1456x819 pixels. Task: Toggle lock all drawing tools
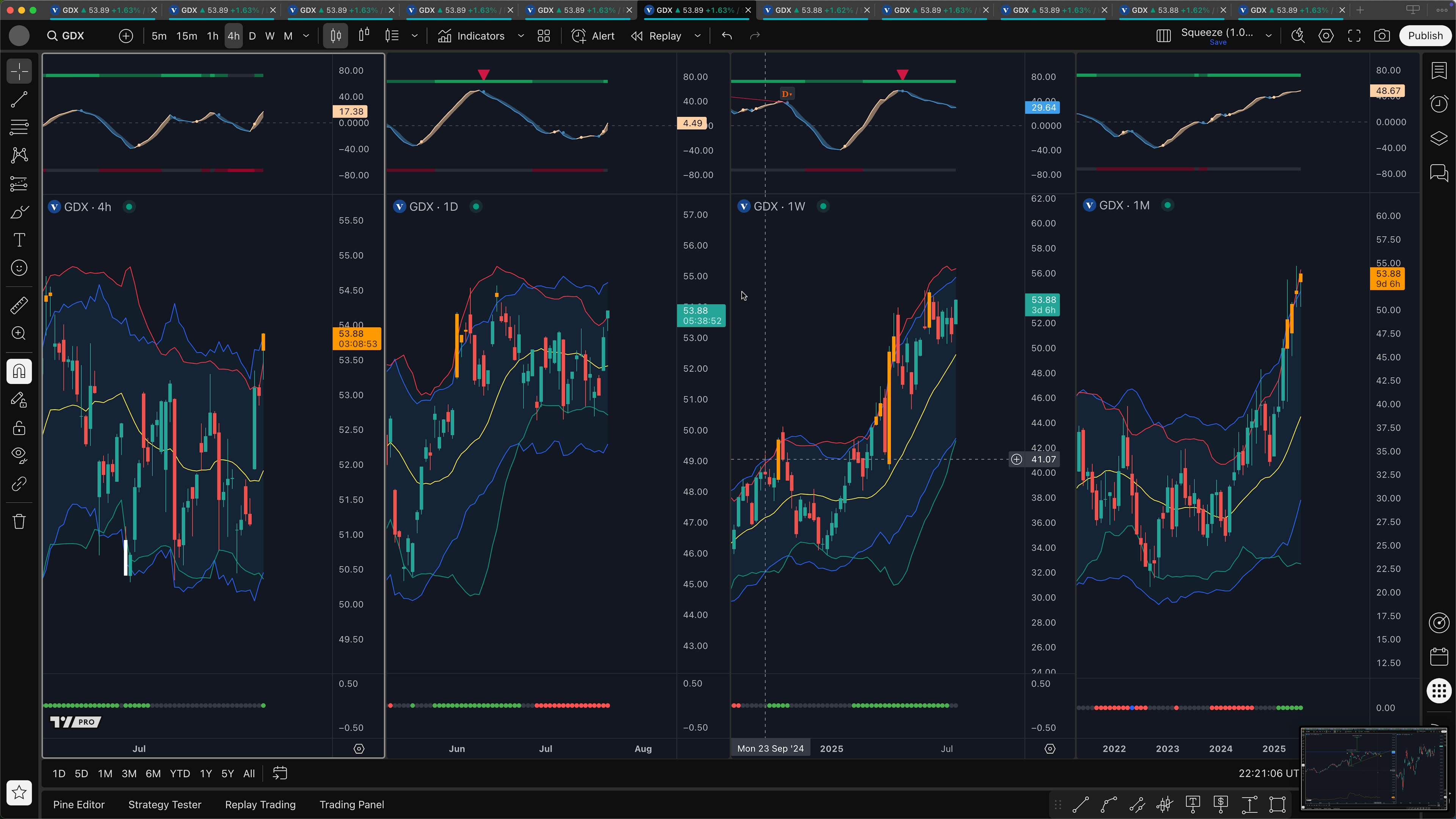19,428
